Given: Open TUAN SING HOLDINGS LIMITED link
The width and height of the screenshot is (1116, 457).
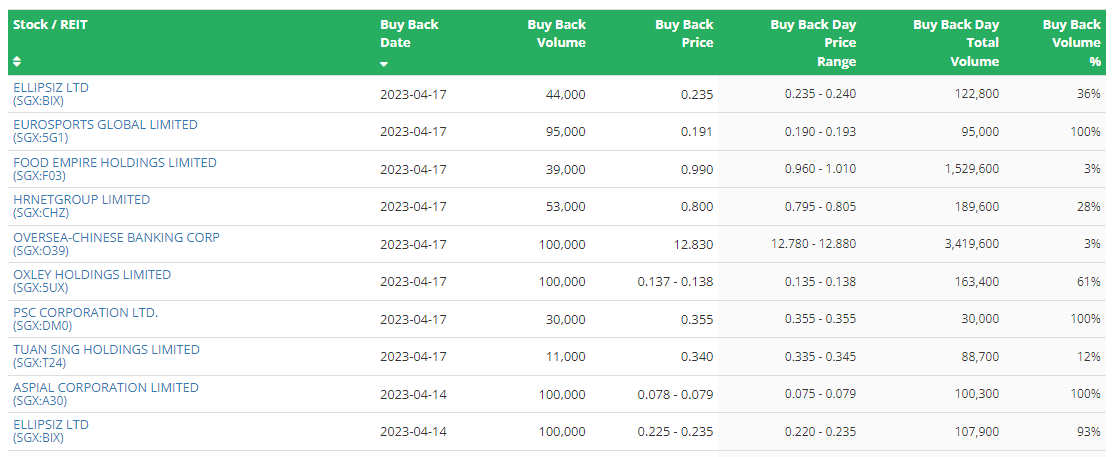Looking at the screenshot, I should tap(106, 350).
